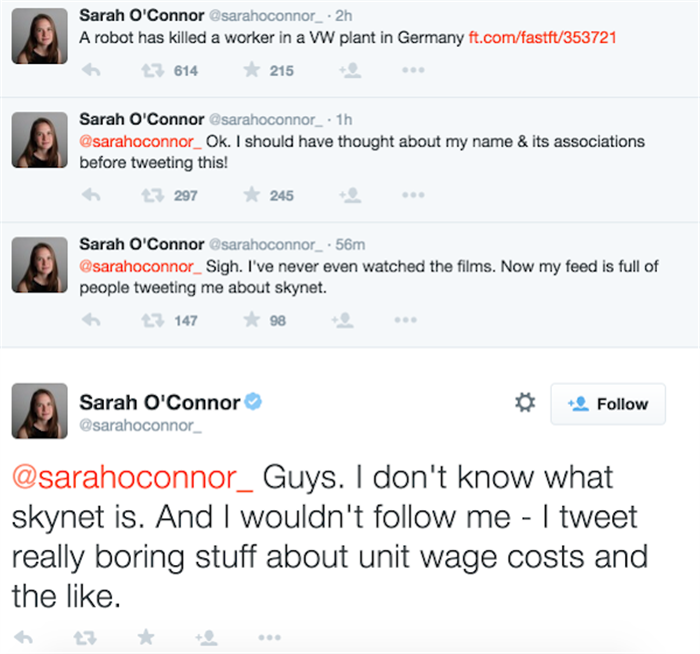This screenshot has width=700, height=654.
Task: Favorite the tweet with 245 stars
Action: pos(250,196)
